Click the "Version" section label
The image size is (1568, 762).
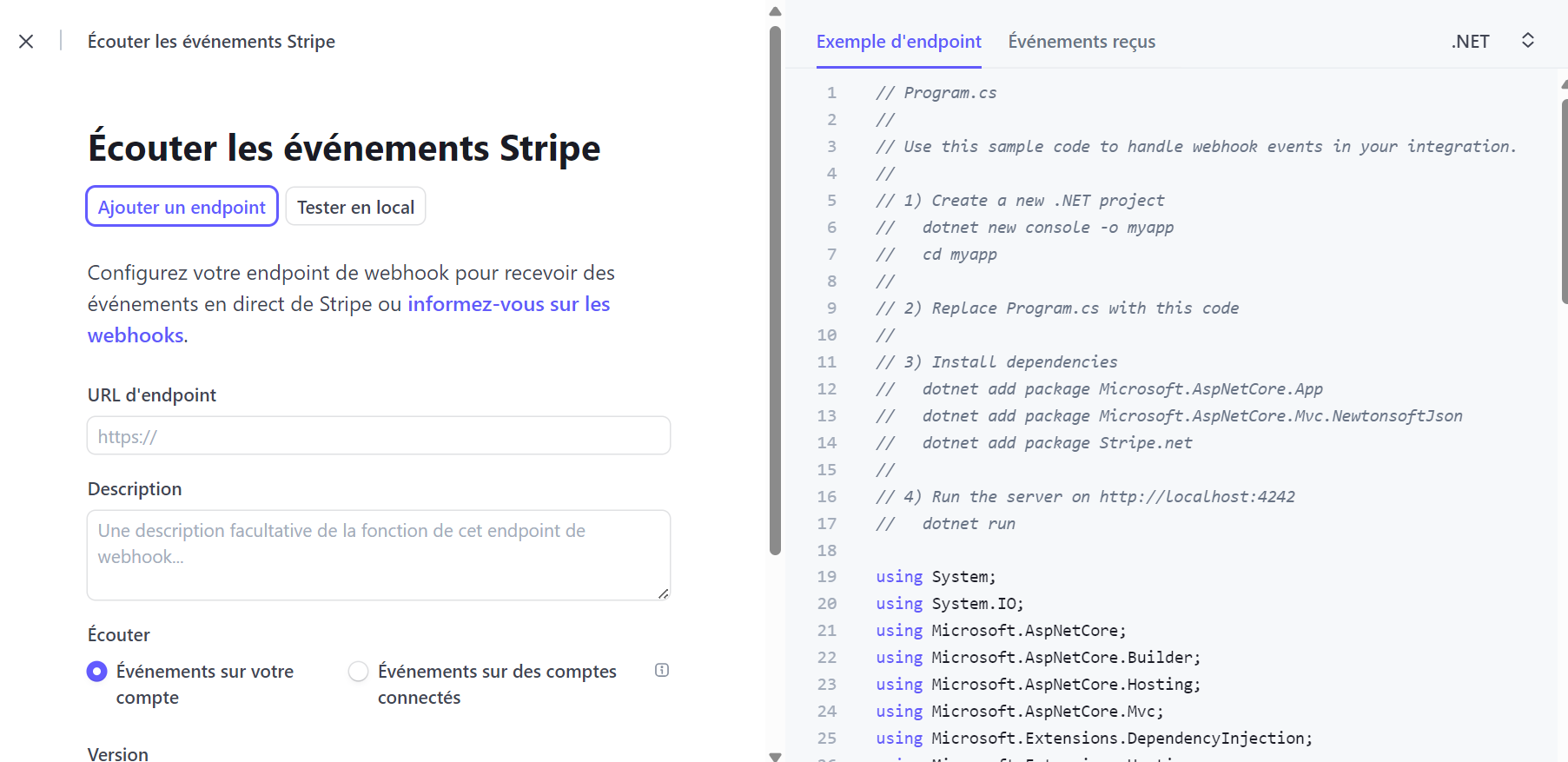(x=118, y=753)
